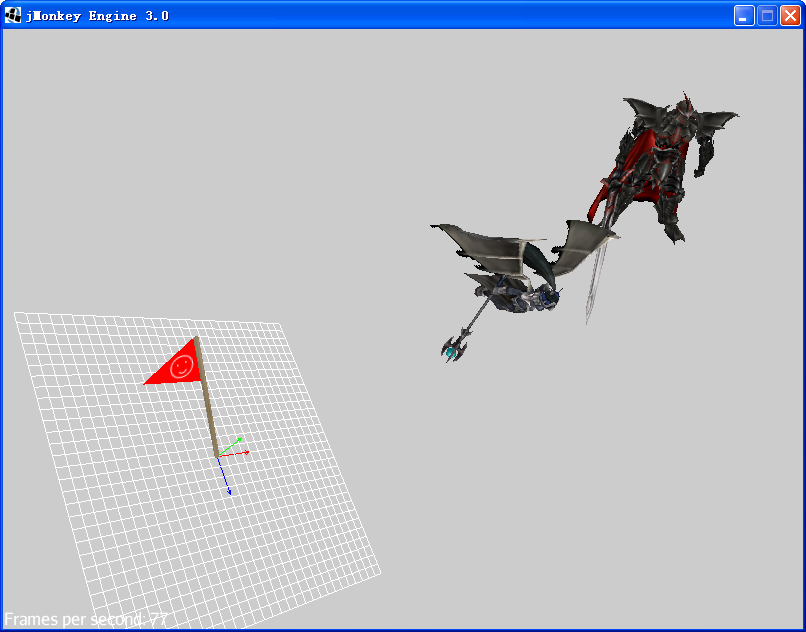Click the blue Z-axis arrow
This screenshot has width=806, height=632.
click(224, 476)
